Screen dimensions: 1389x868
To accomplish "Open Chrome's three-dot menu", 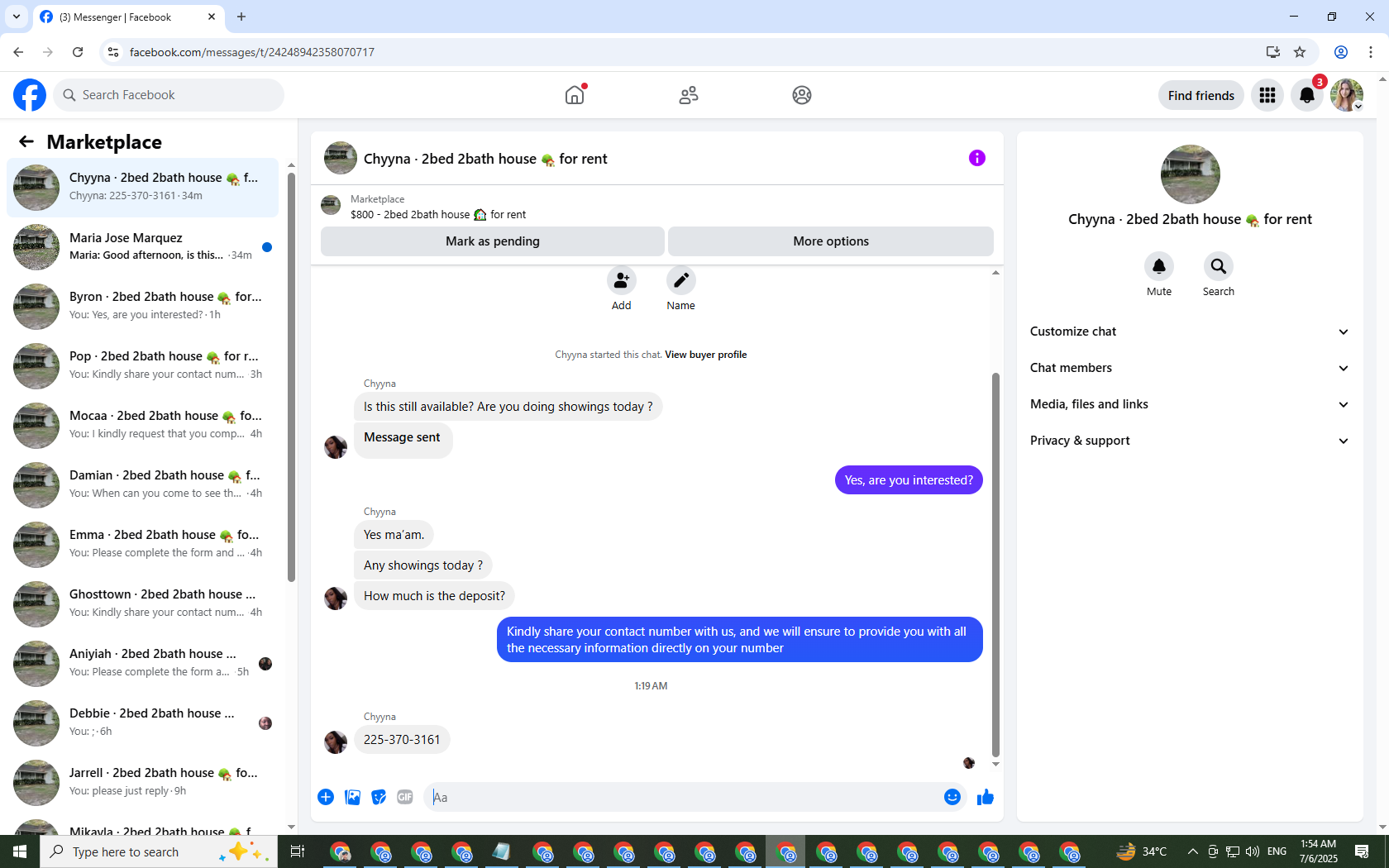I will click(x=1371, y=52).
